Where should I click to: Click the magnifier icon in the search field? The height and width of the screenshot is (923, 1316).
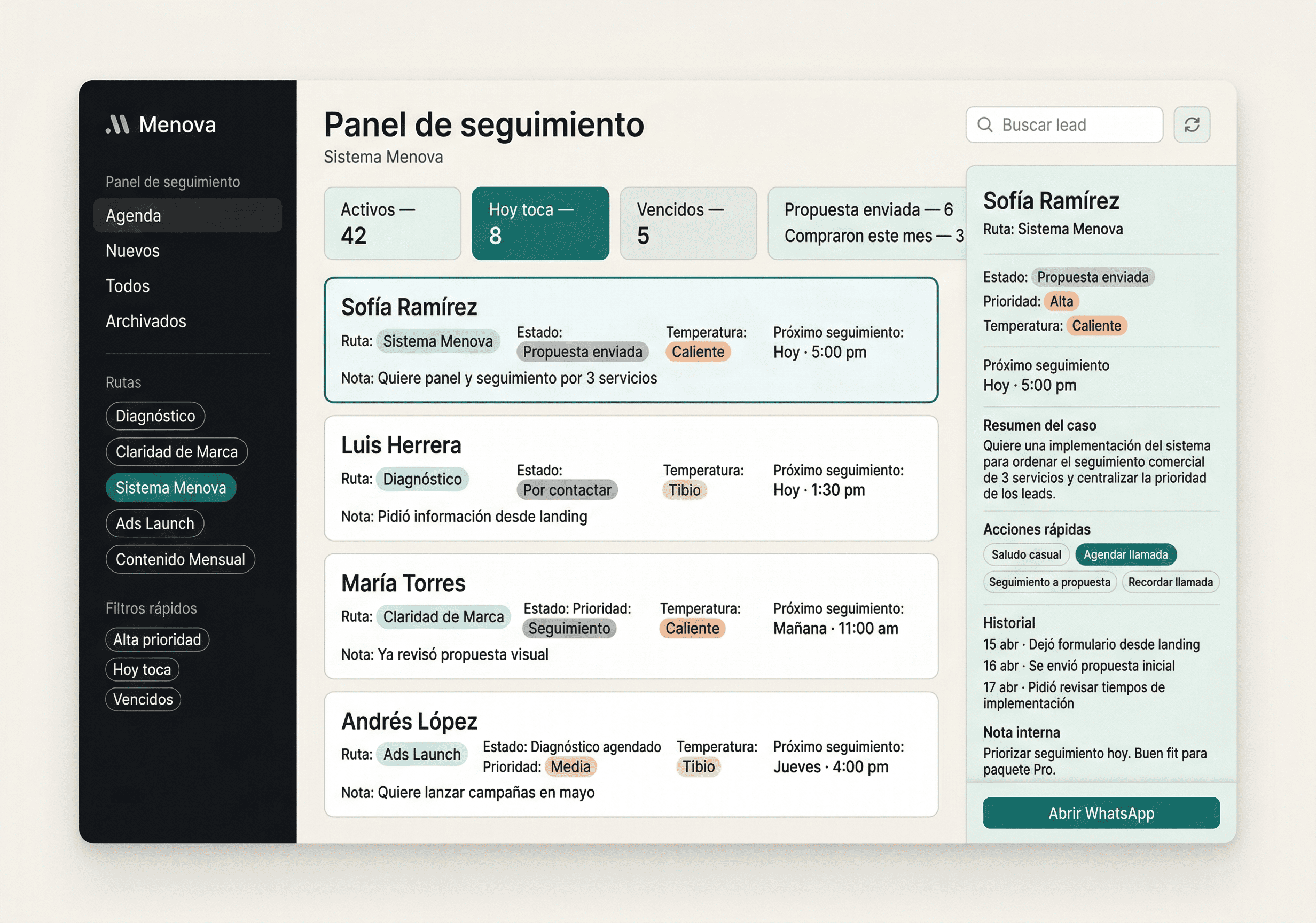pos(986,124)
